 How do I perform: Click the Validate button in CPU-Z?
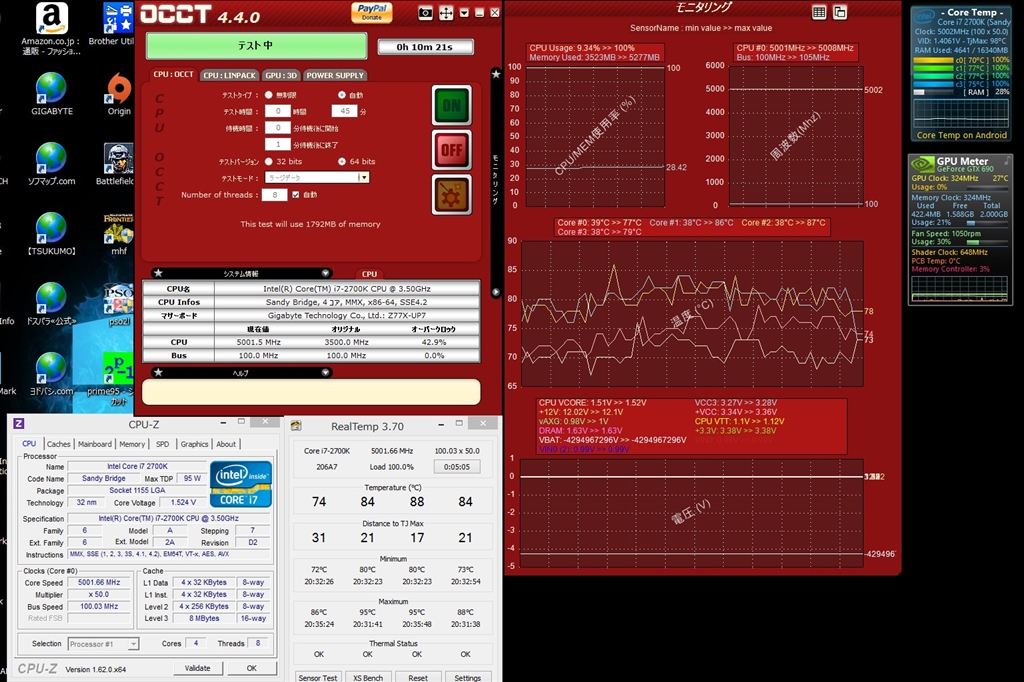pyautogui.click(x=198, y=668)
